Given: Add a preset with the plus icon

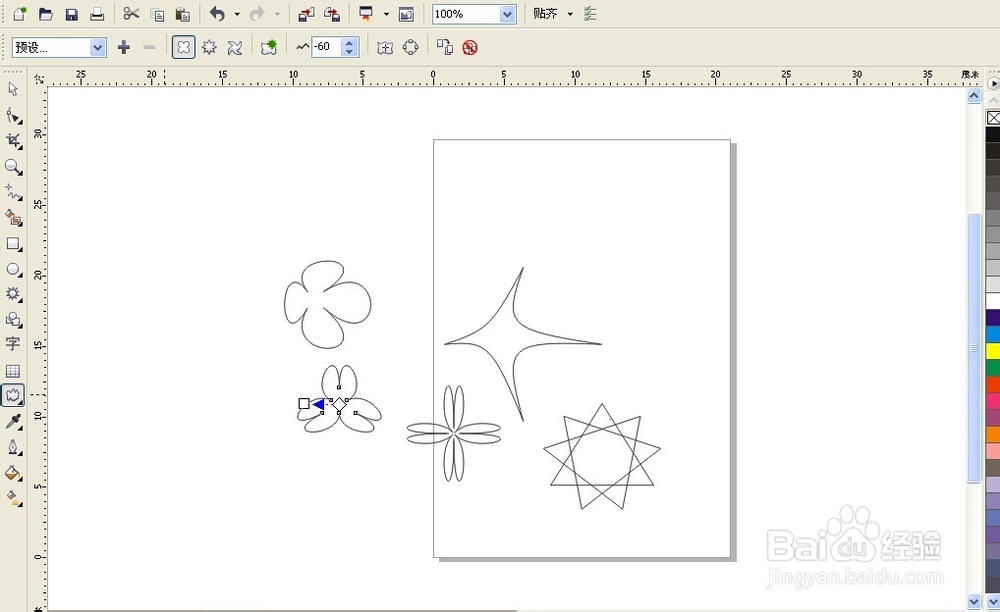Looking at the screenshot, I should [x=124, y=47].
